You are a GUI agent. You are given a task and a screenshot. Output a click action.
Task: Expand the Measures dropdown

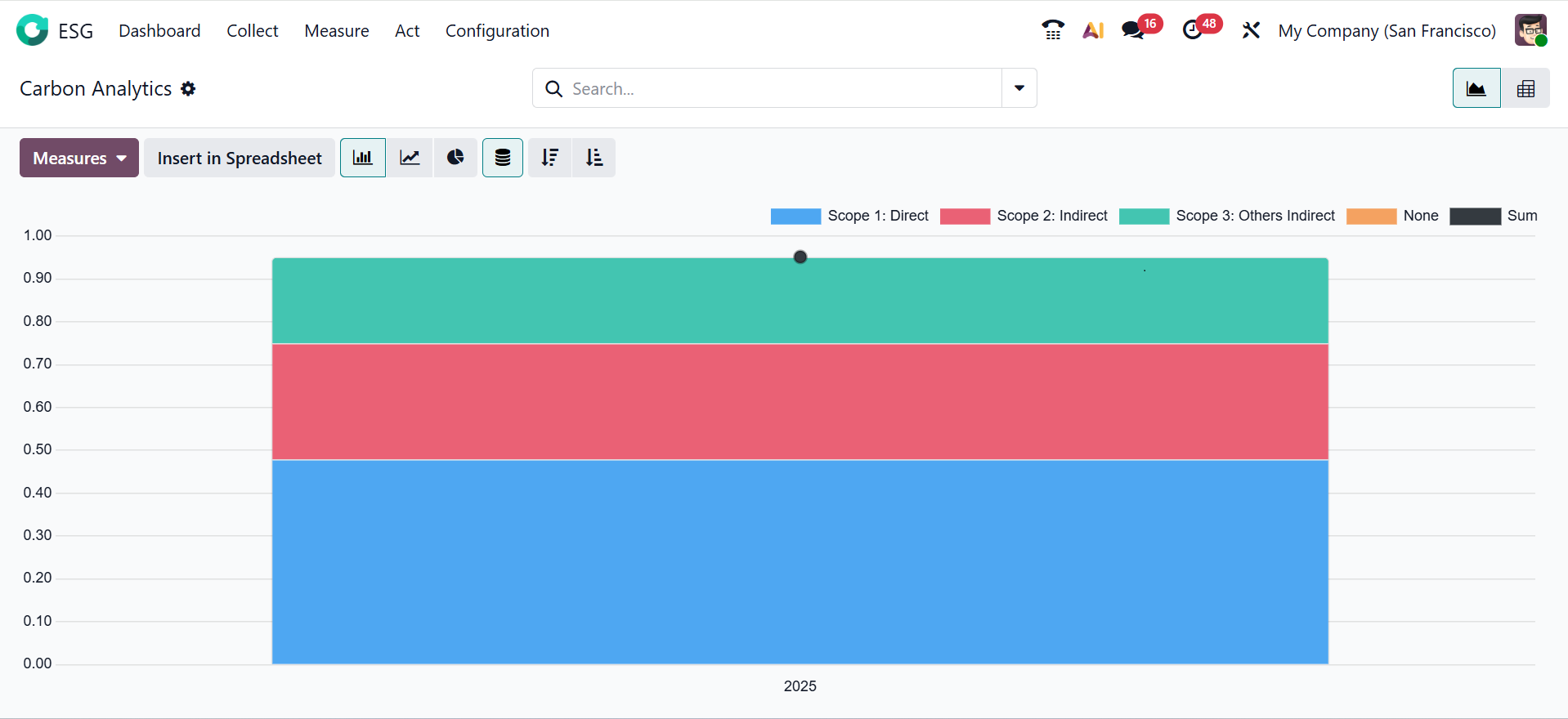point(79,158)
